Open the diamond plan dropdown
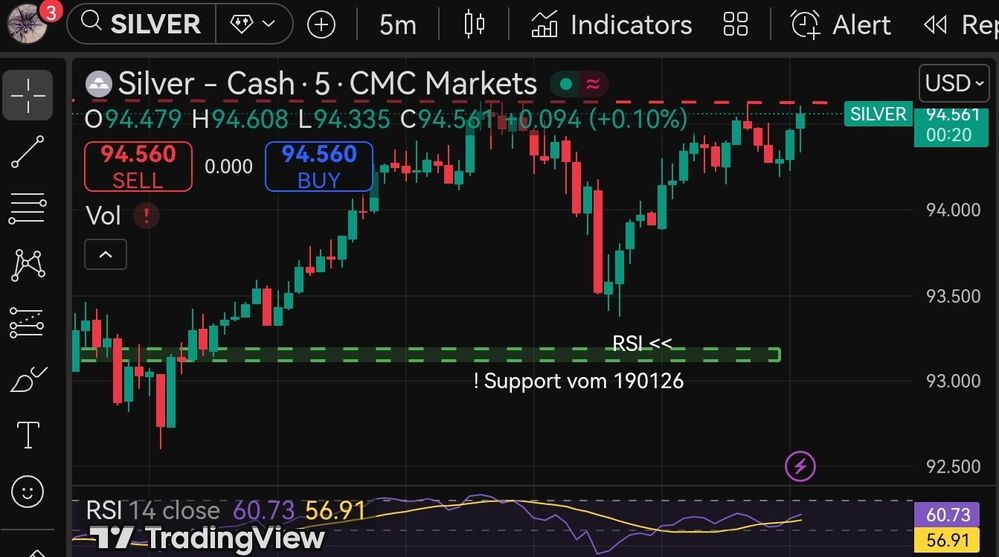Viewport: 999px width, 557px height. pyautogui.click(x=254, y=24)
